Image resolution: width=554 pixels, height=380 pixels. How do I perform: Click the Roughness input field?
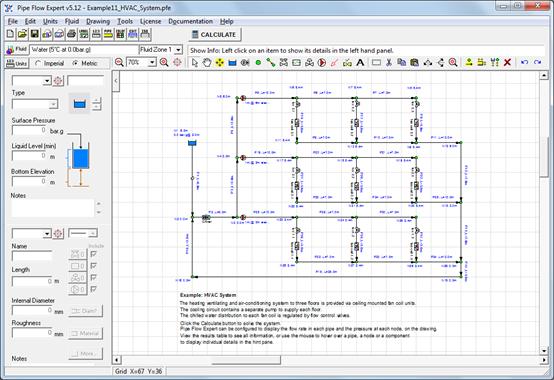33,333
